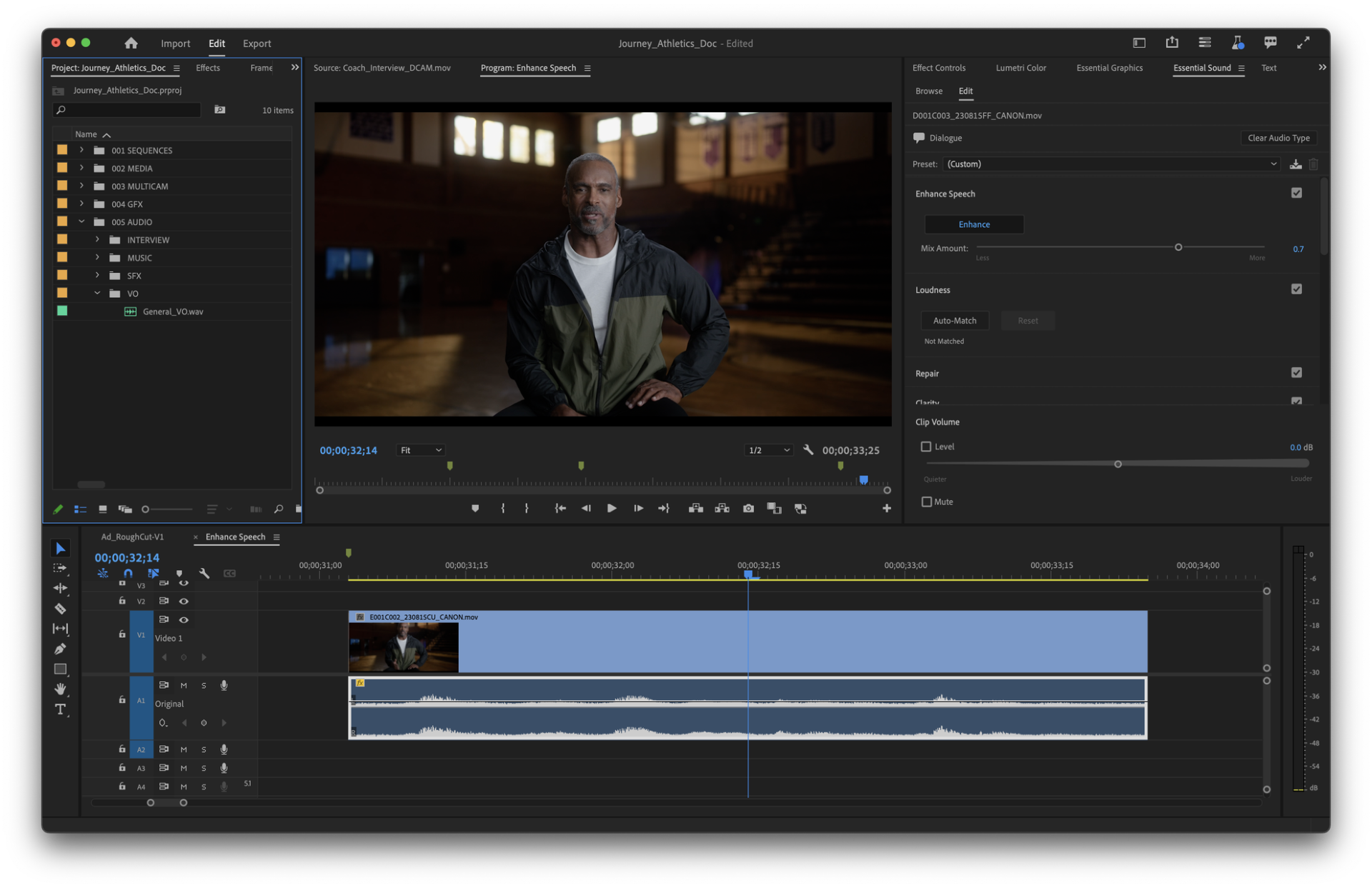The height and width of the screenshot is (888, 1372).
Task: Open the Program monitor settings wrench
Action: (x=808, y=450)
